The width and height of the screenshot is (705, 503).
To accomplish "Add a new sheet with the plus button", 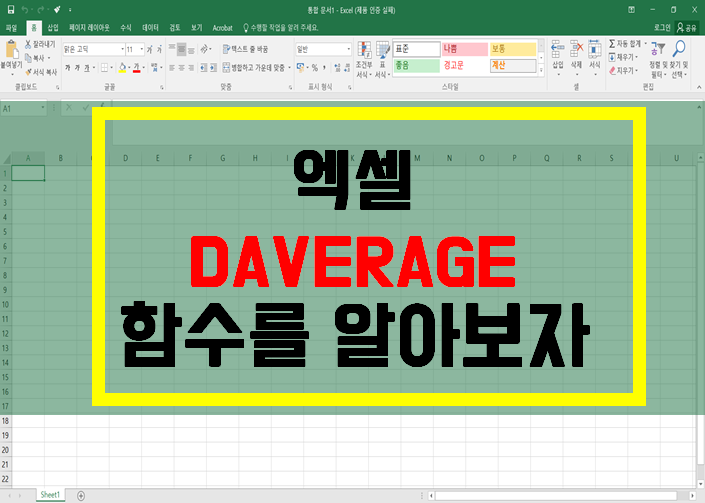I will point(81,495).
